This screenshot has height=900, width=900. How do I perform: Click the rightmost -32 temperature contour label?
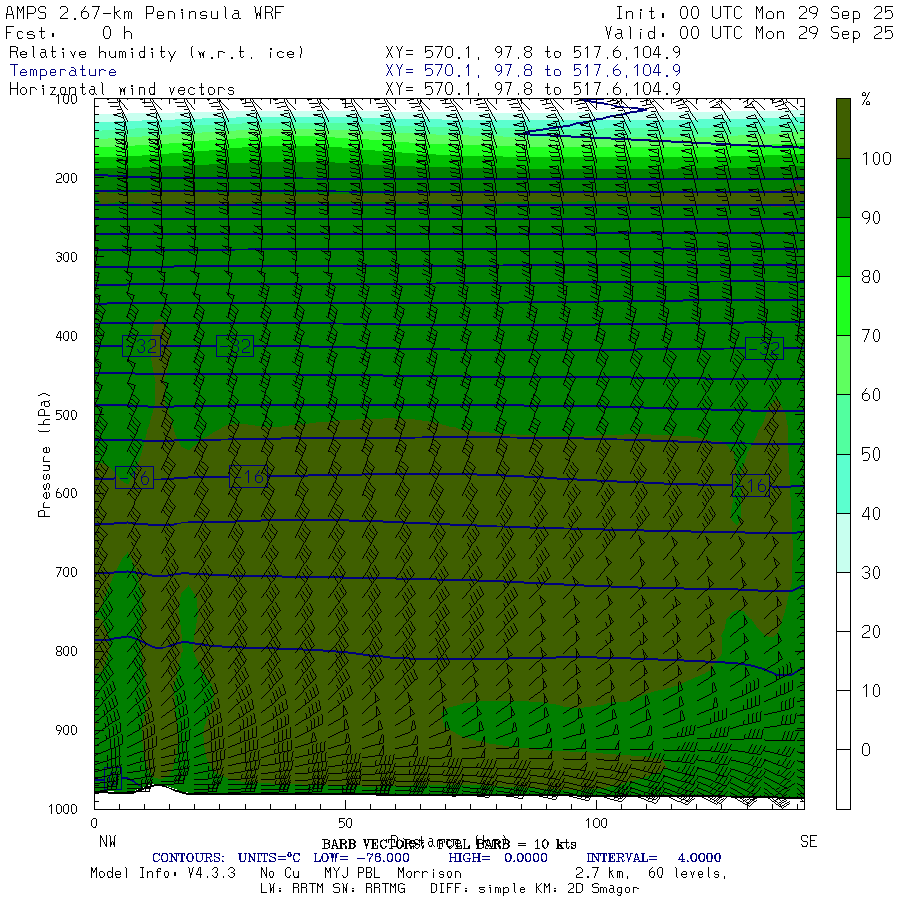pos(764,348)
